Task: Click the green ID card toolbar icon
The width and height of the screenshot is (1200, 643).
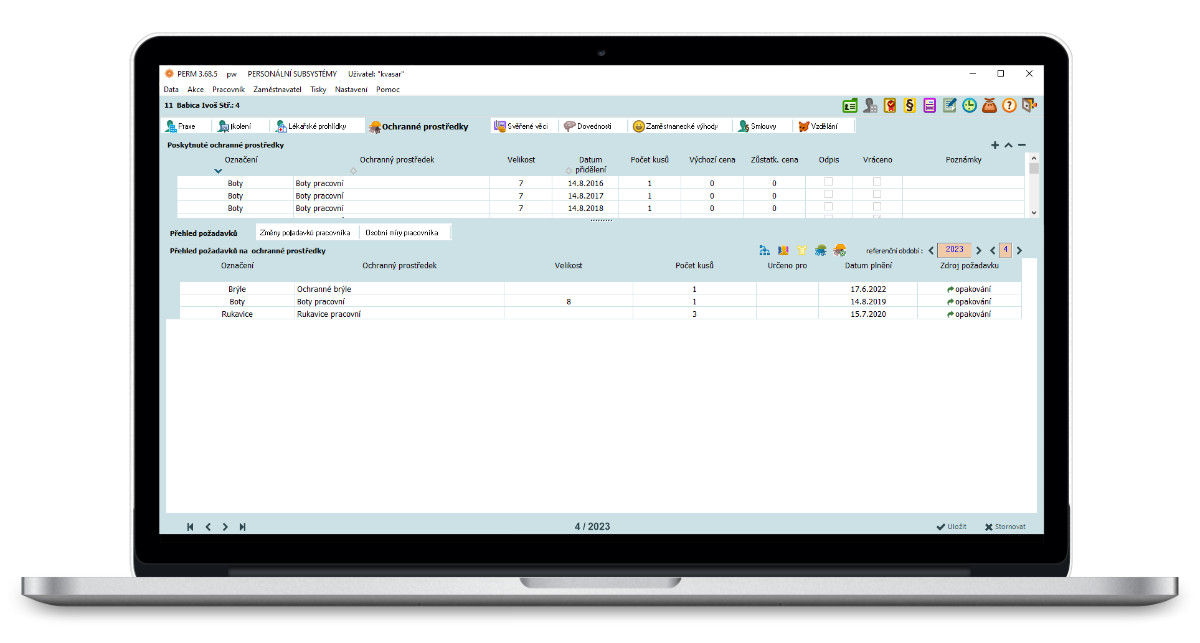Action: click(x=850, y=105)
